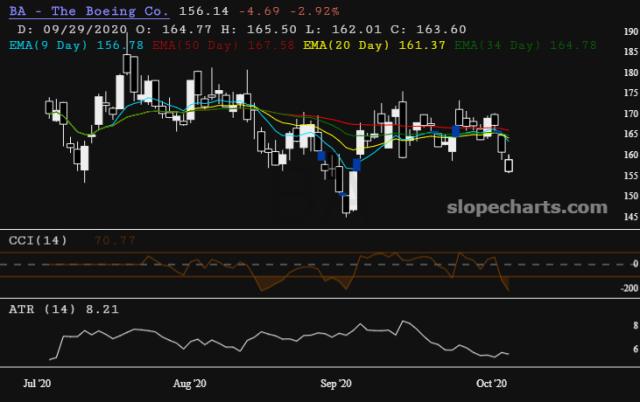Click the 145 price axis label
Image resolution: width=640 pixels, height=402 pixels.
pyautogui.click(x=603, y=217)
